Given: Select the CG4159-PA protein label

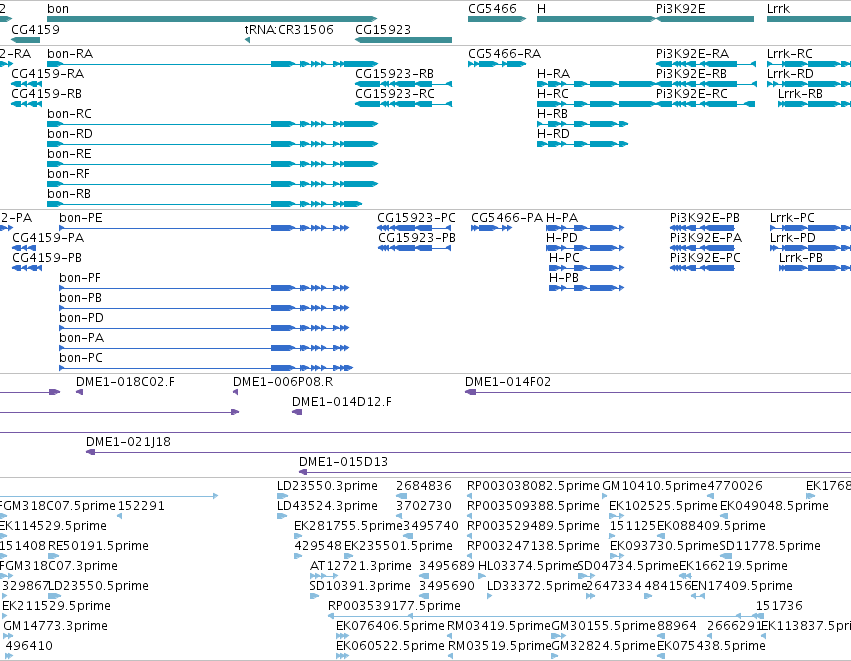Looking at the screenshot, I should tap(48, 238).
